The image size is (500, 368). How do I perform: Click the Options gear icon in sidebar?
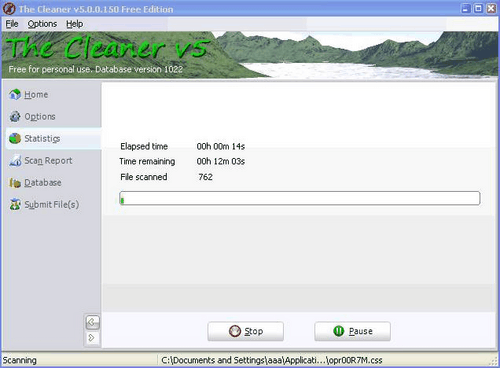tap(15, 116)
